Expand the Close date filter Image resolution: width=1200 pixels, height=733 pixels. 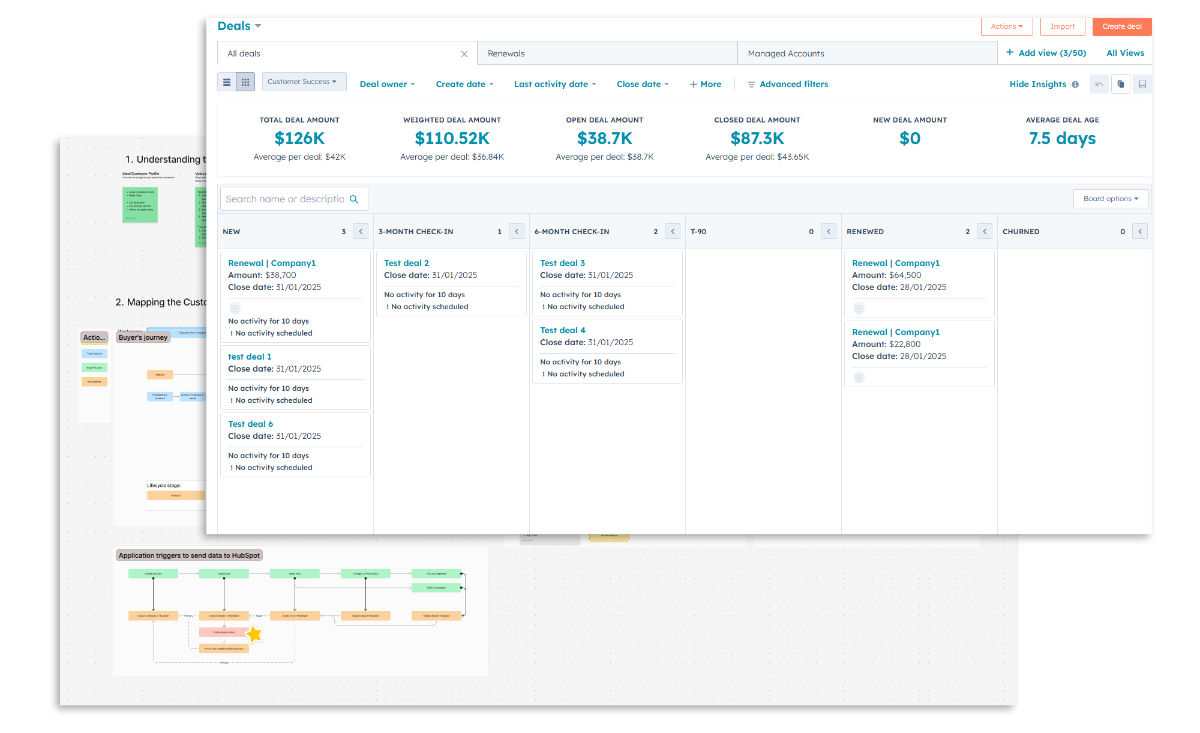point(643,84)
